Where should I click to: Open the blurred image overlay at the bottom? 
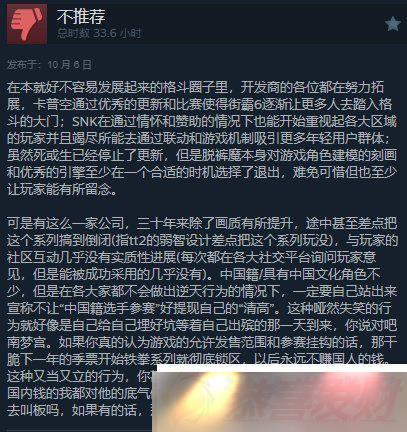coord(280,398)
